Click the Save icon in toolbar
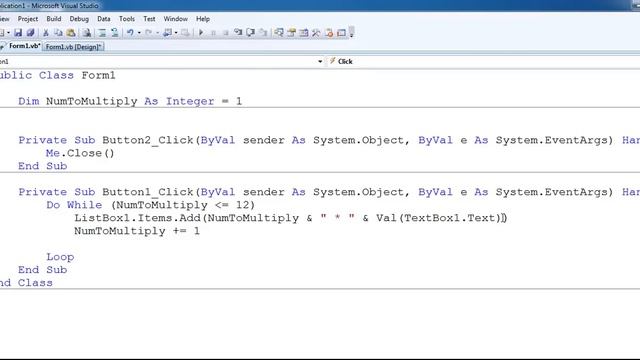 tap(18, 33)
